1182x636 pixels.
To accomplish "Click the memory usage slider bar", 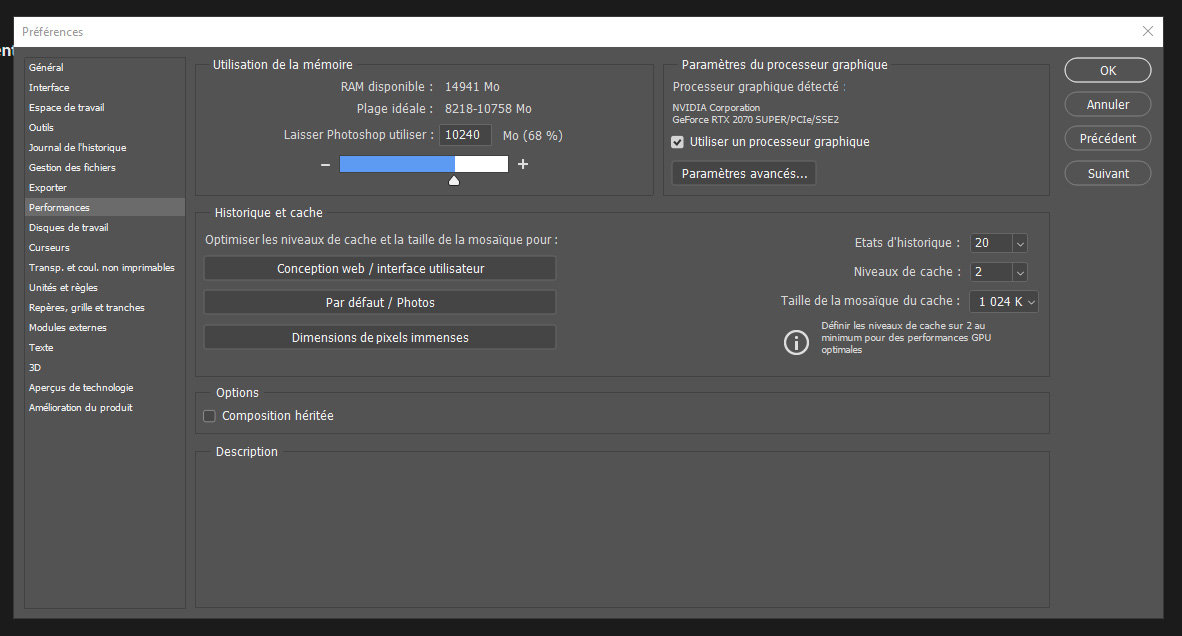I will (x=423, y=164).
